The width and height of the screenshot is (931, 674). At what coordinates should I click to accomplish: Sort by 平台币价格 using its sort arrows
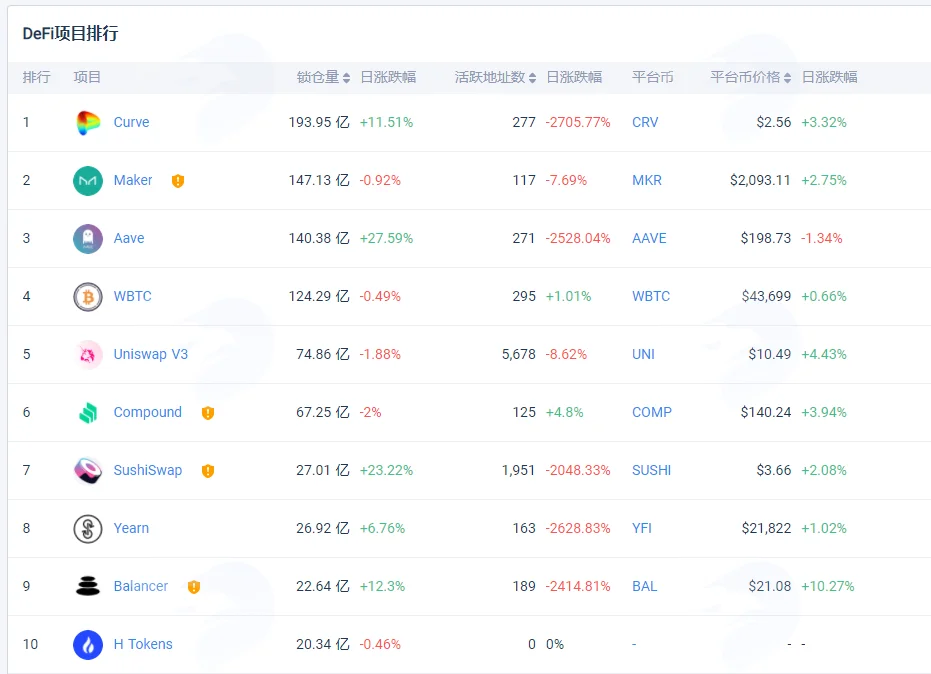787,78
